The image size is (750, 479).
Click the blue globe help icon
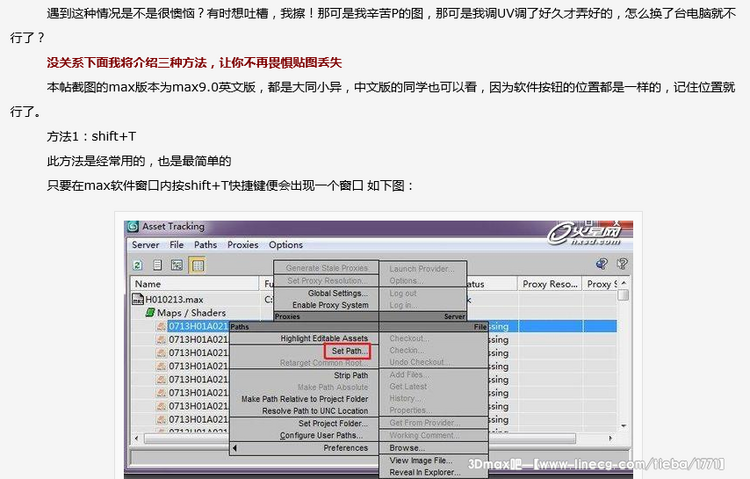[601, 264]
